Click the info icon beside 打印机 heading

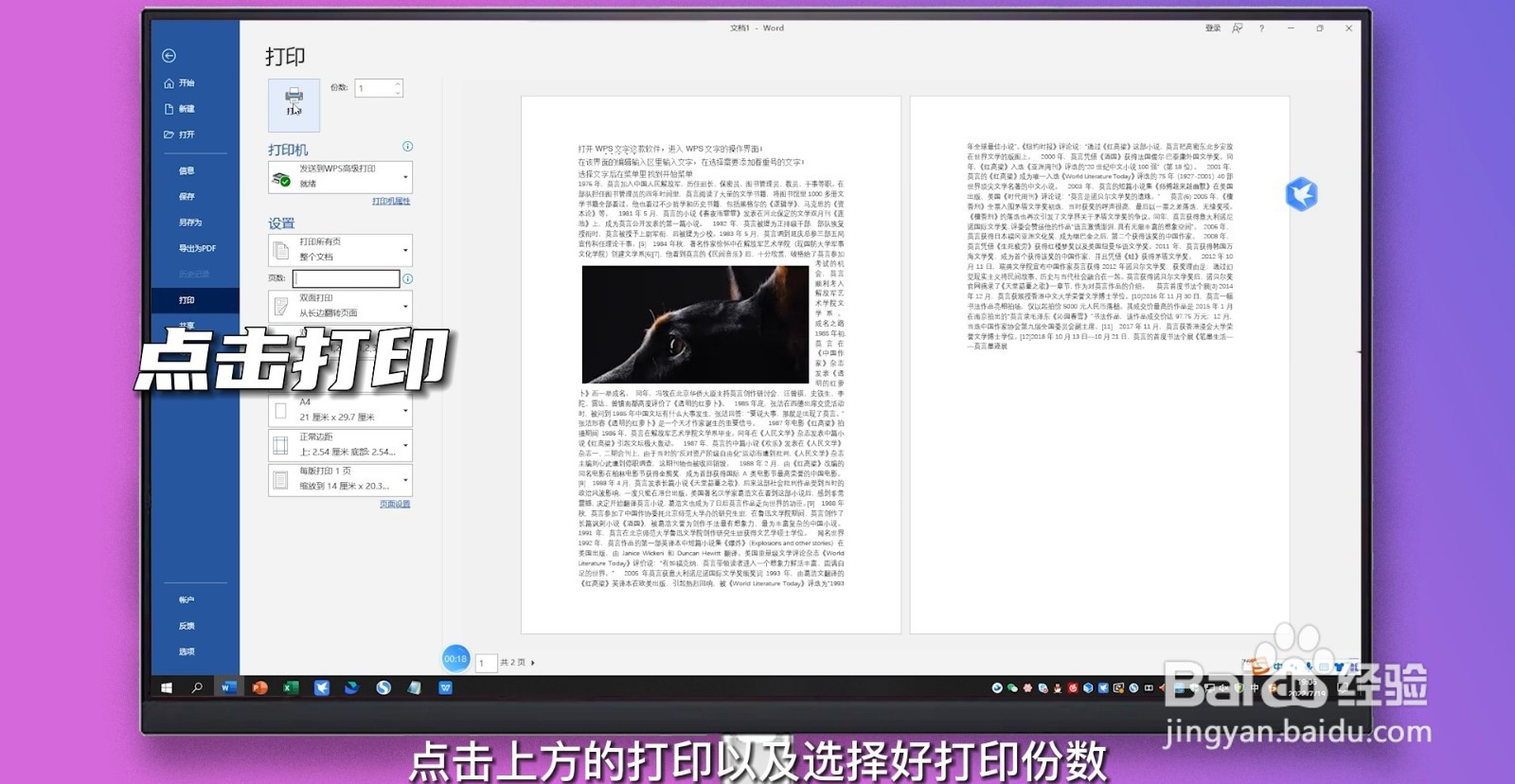(407, 147)
